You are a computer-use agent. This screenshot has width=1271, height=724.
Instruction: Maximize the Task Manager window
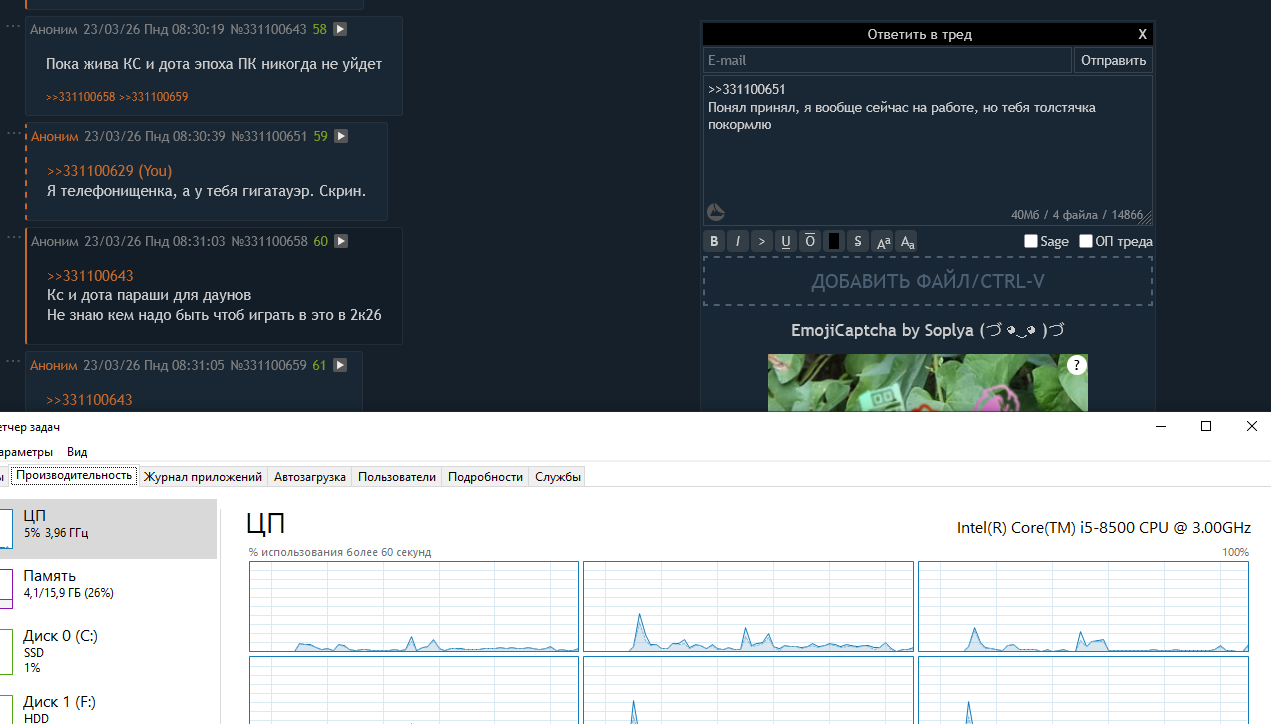[1206, 426]
